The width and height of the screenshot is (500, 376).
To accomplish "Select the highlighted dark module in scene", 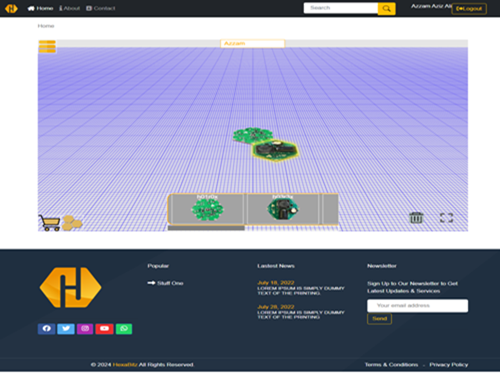I will coord(275,151).
